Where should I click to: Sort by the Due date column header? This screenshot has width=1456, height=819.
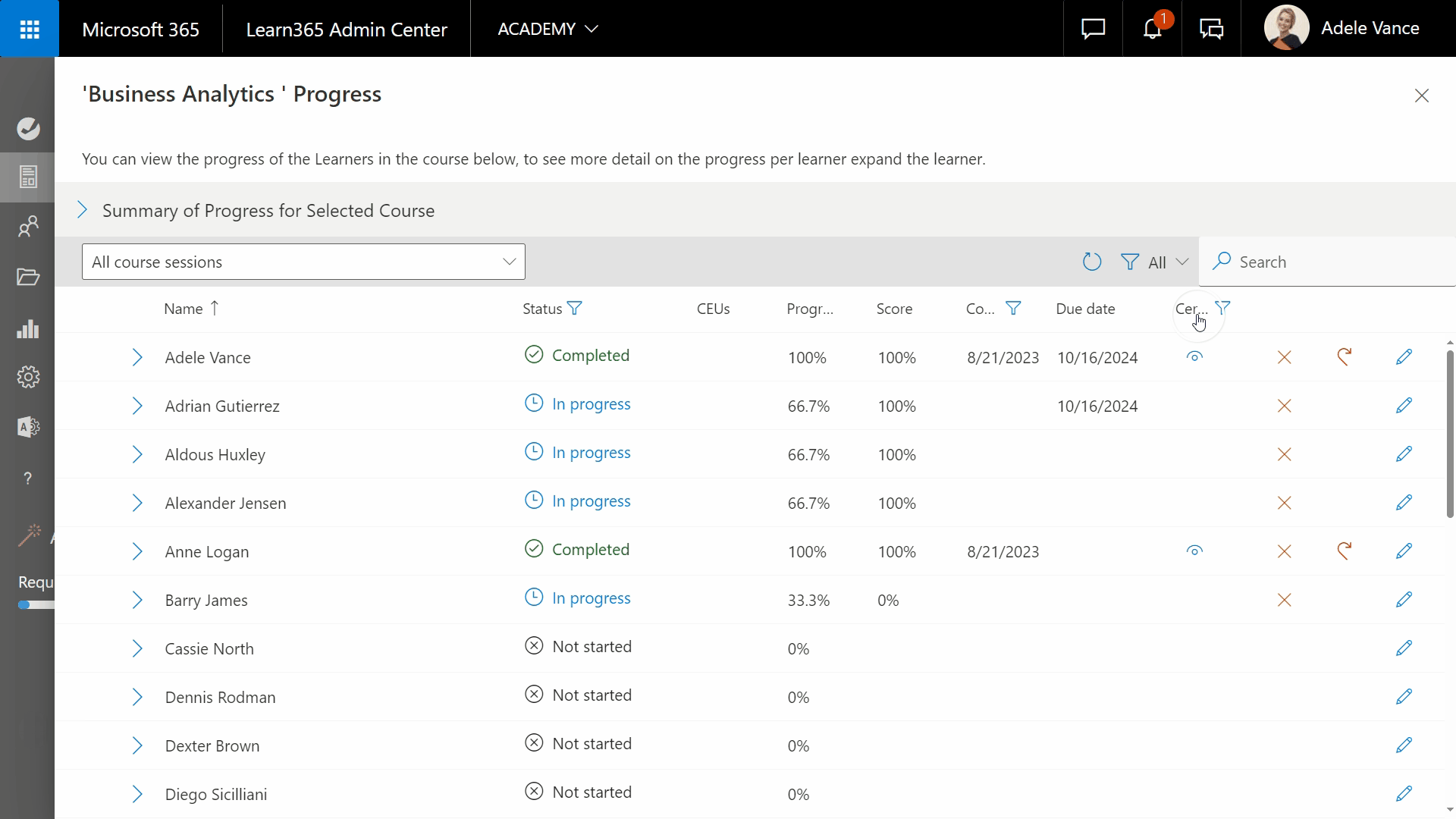coord(1085,309)
